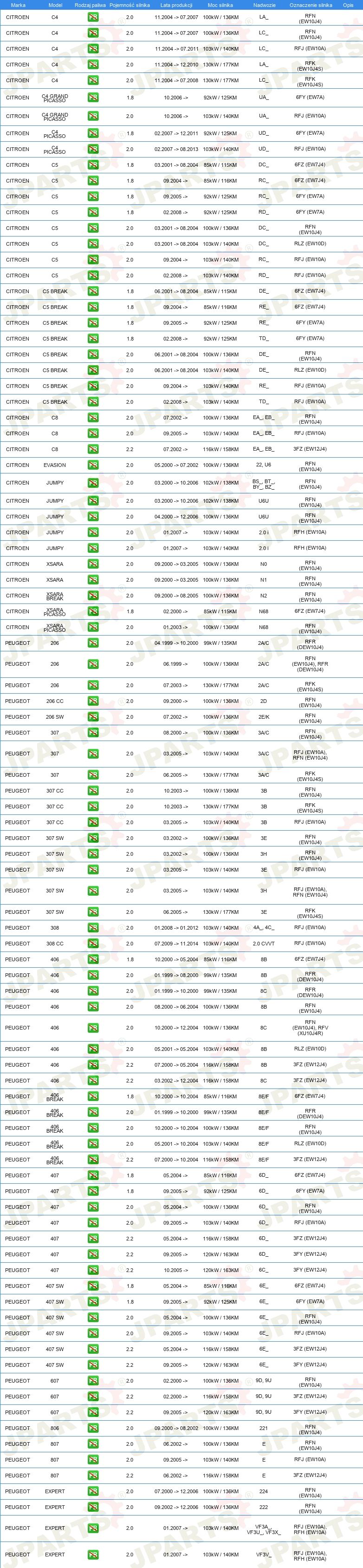Click the '222' body code cell
Screen dimensions: 363x1568
[263, 1507]
